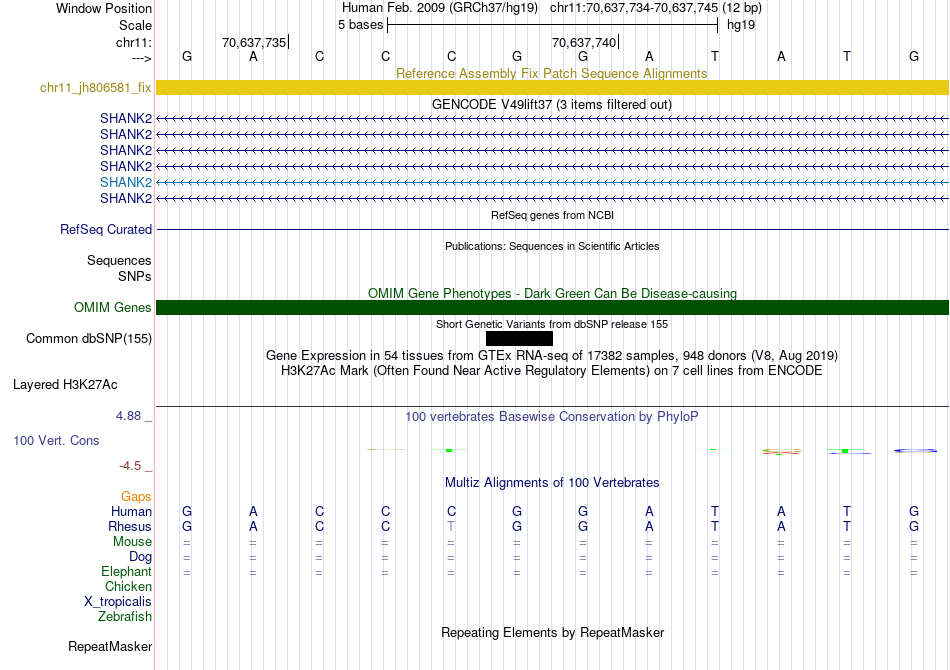Open the H3K27Ac Mark ENCODE track title
This screenshot has width=950, height=670.
click(x=552, y=371)
